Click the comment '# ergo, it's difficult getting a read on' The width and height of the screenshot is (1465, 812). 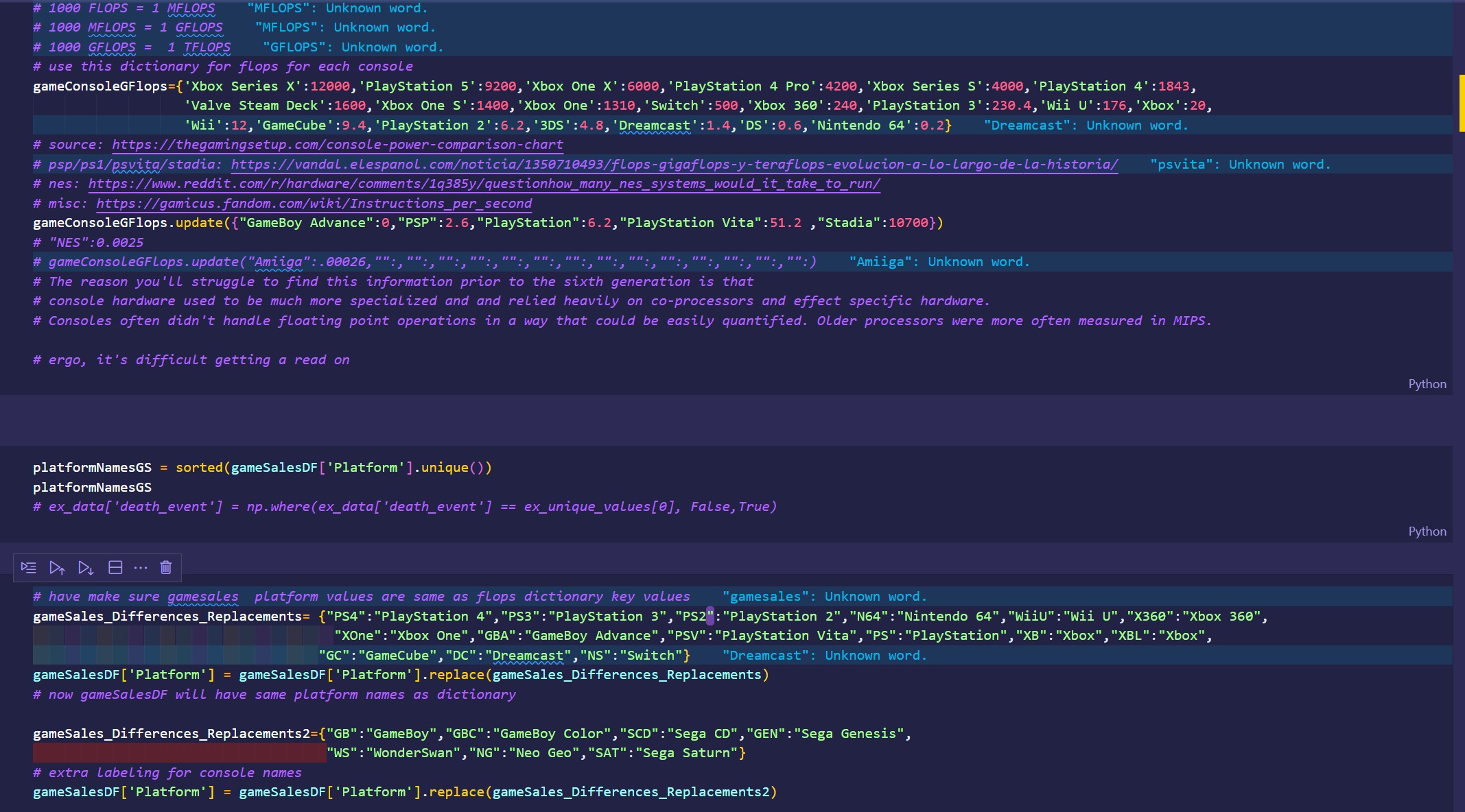pyautogui.click(x=191, y=360)
